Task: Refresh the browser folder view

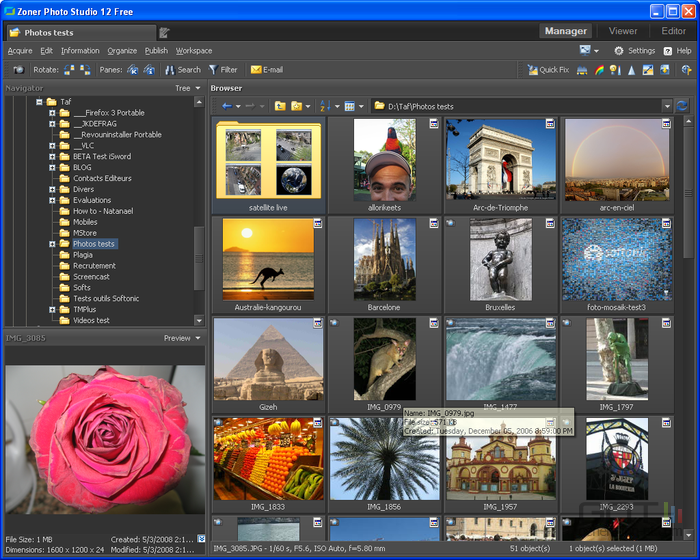Action: tap(682, 106)
